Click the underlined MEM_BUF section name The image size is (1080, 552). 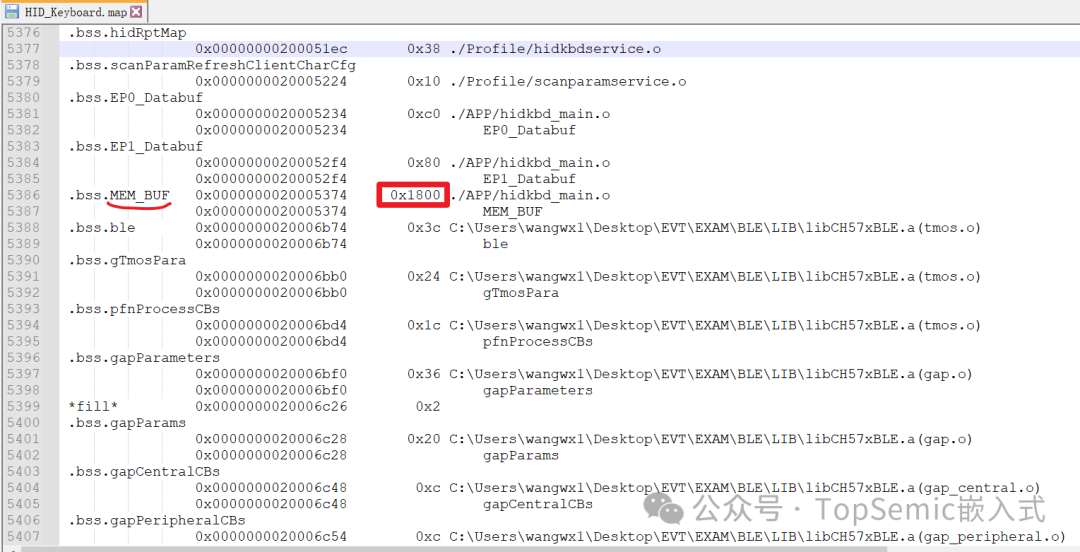pyautogui.click(x=139, y=195)
